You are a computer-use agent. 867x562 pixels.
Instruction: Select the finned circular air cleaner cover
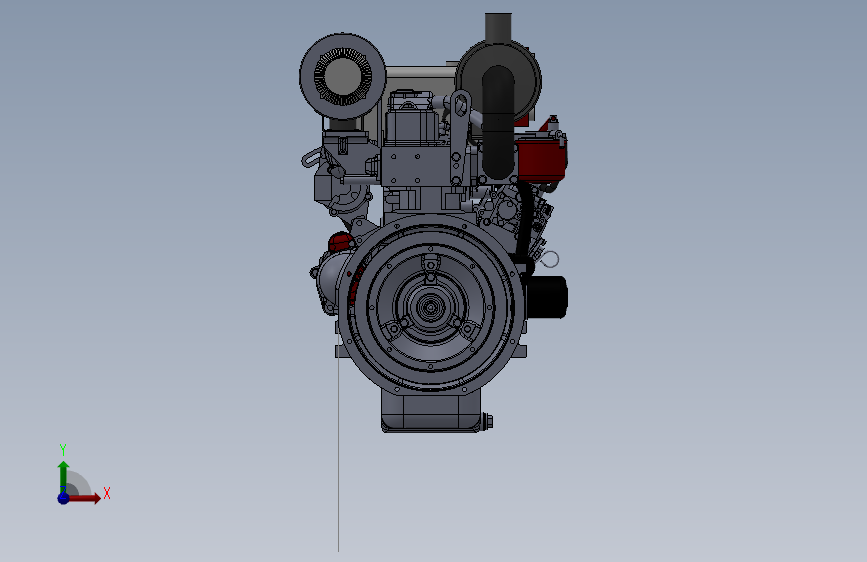[x=343, y=76]
